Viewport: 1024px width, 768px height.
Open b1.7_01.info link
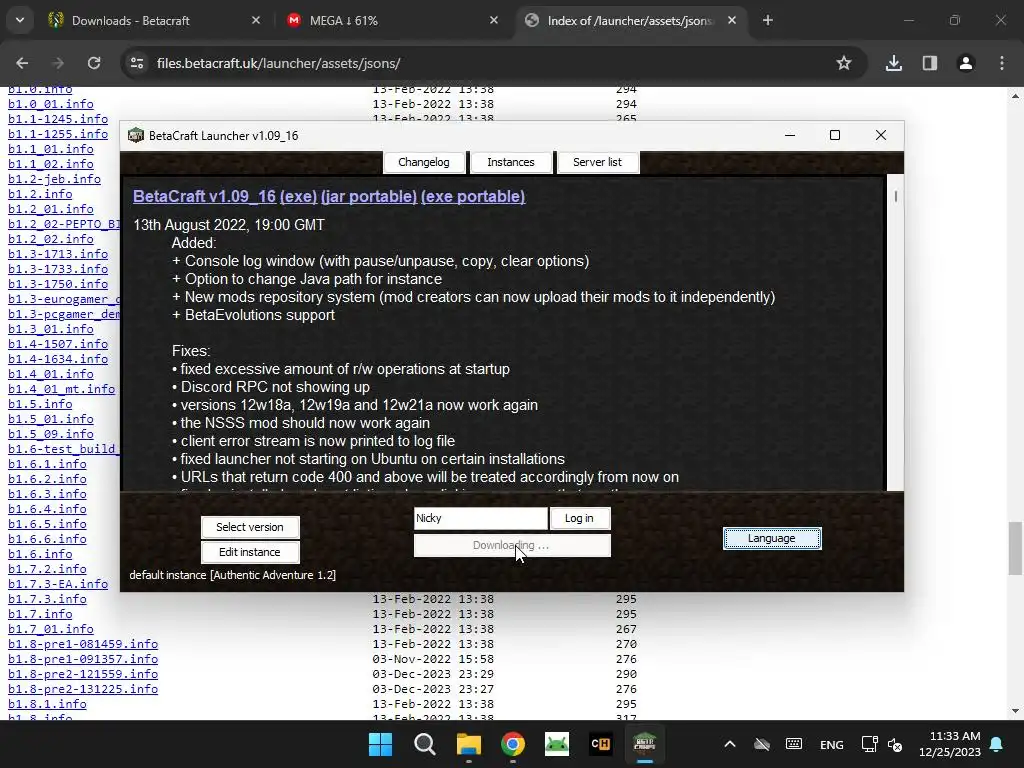[51, 629]
